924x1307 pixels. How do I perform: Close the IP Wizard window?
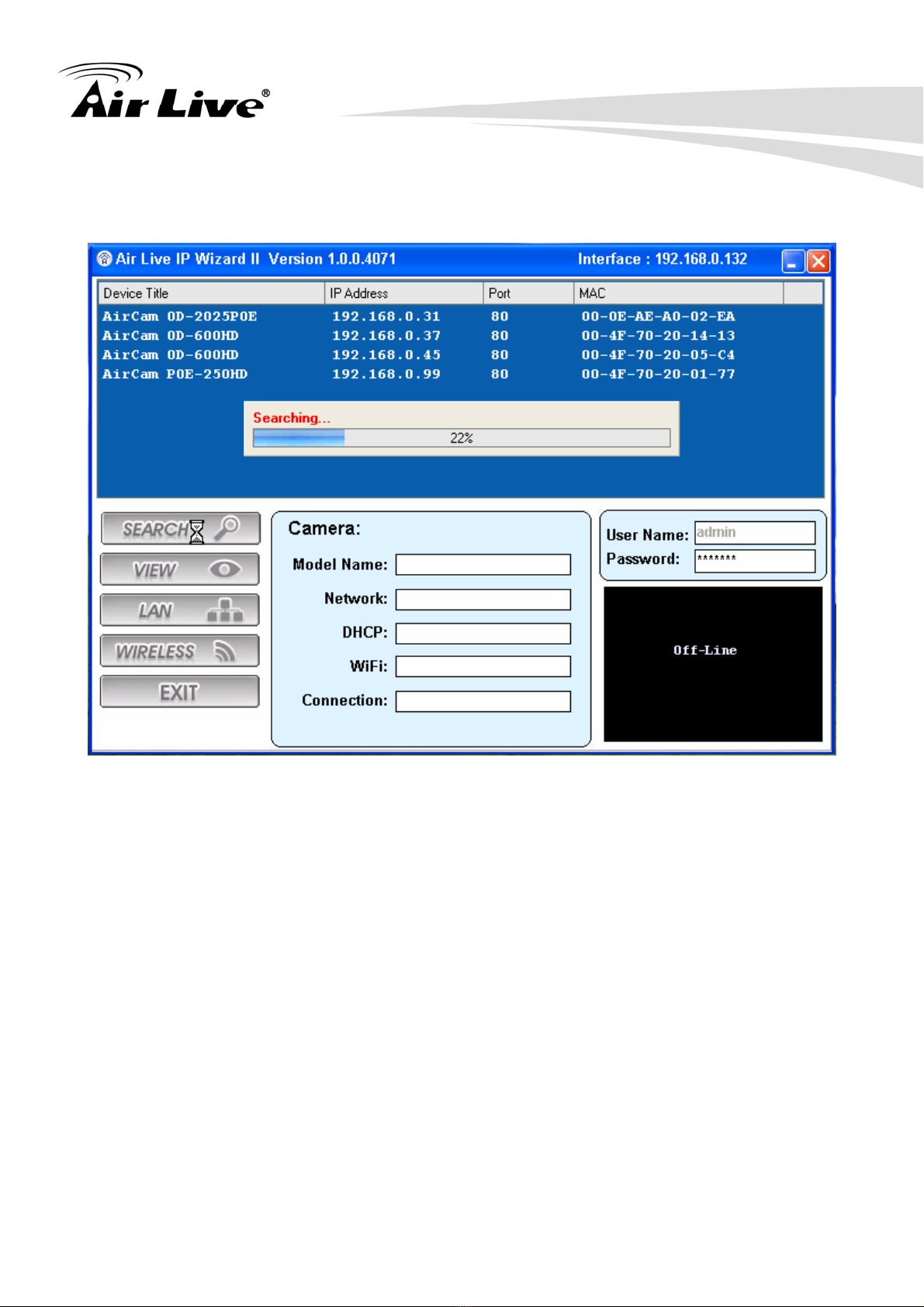(x=818, y=261)
